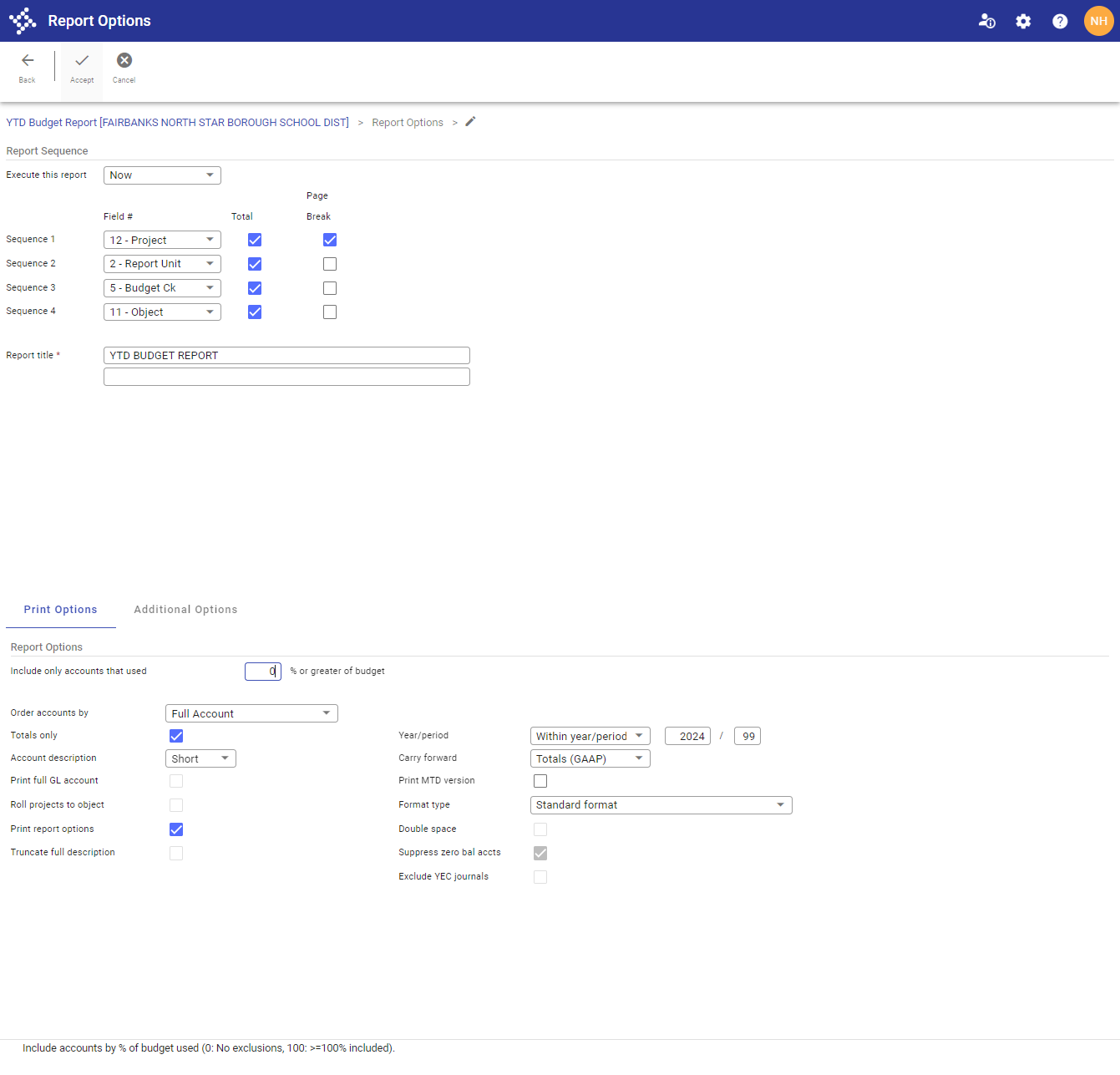
Task: Open YTD Budget Report breadcrumb link
Action: pyautogui.click(x=177, y=123)
